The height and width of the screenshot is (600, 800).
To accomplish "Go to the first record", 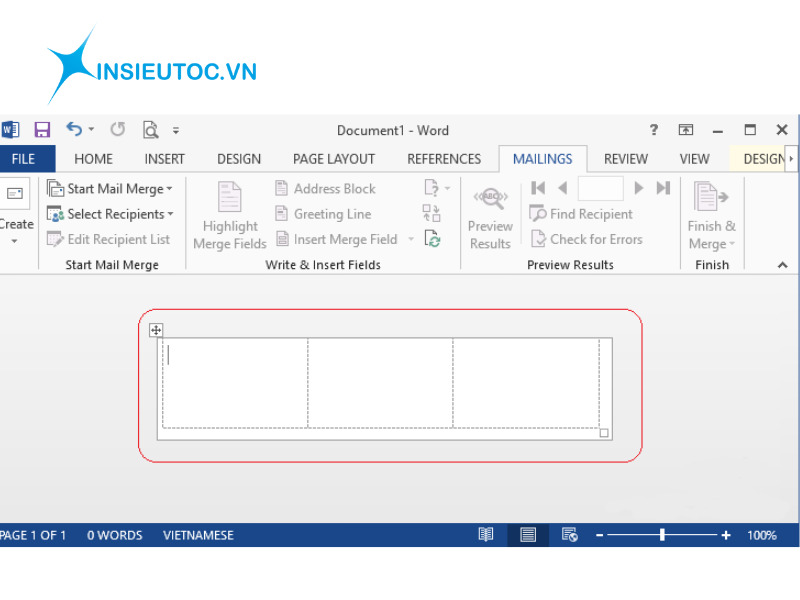I will point(537,187).
